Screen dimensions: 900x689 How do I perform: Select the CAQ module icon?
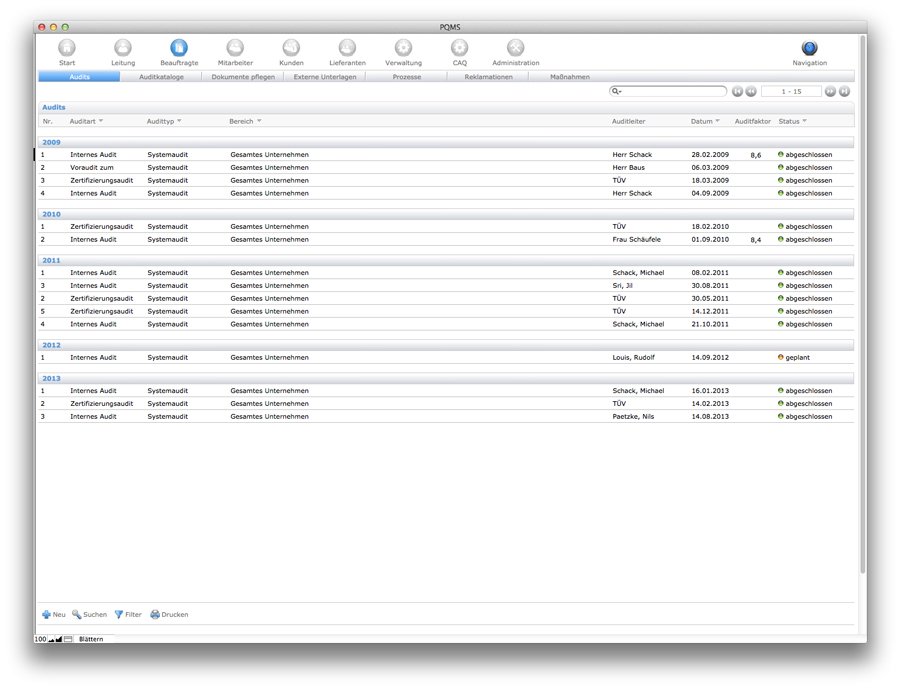pyautogui.click(x=459, y=47)
